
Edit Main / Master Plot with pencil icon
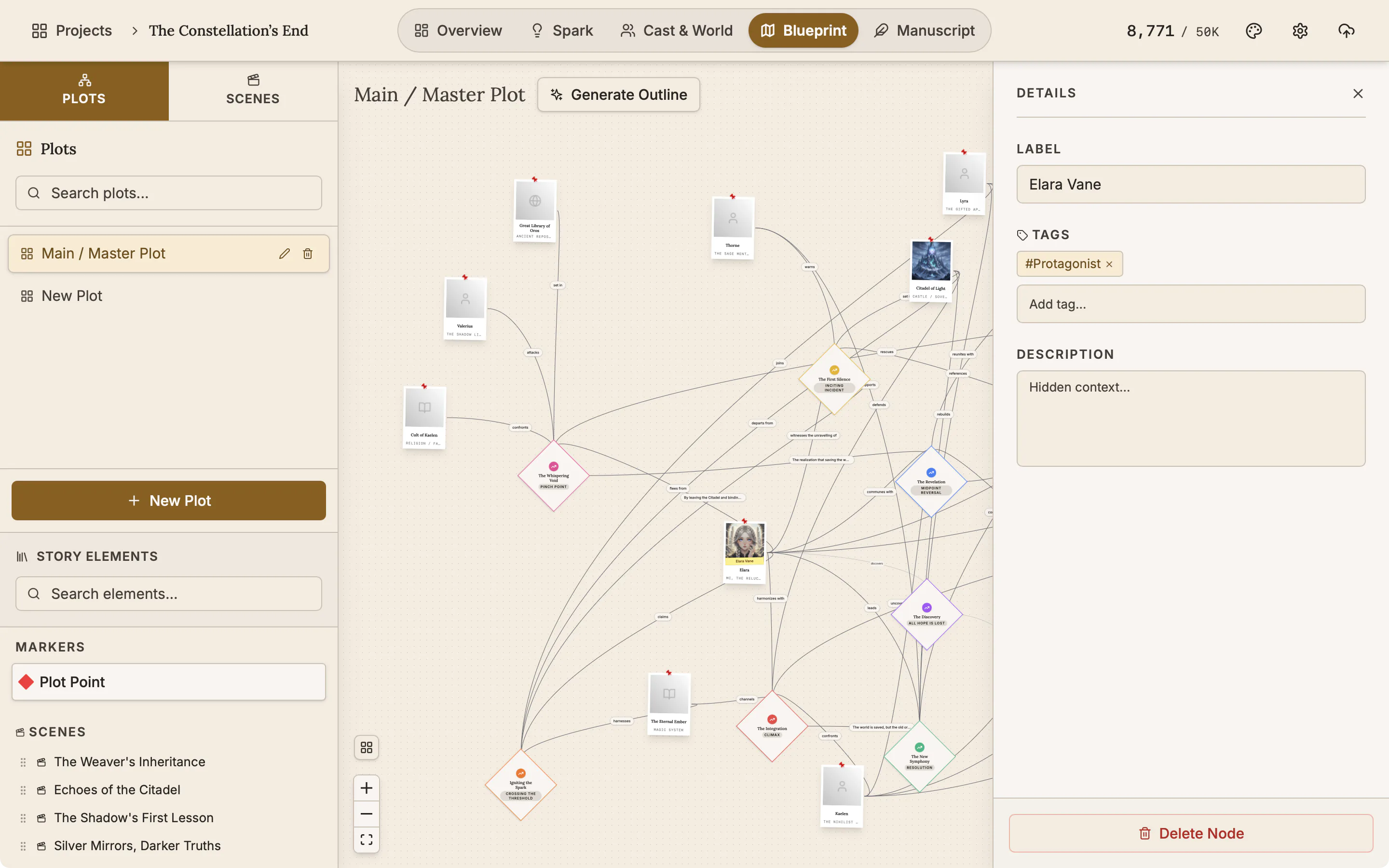click(x=285, y=254)
